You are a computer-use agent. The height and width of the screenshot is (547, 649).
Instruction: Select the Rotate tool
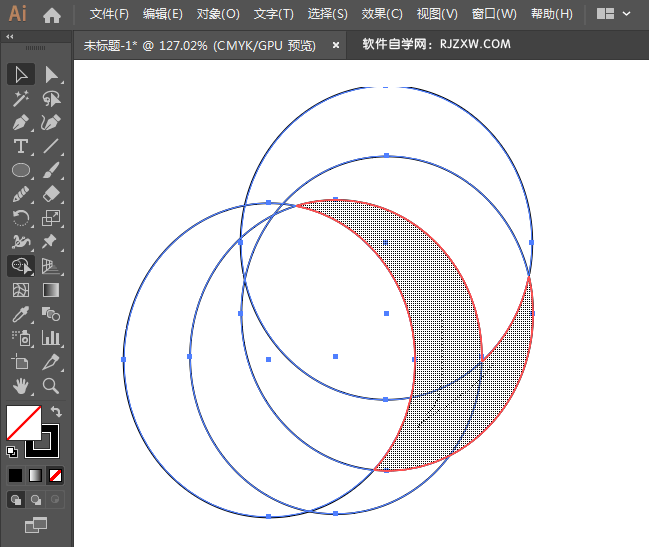point(21,218)
